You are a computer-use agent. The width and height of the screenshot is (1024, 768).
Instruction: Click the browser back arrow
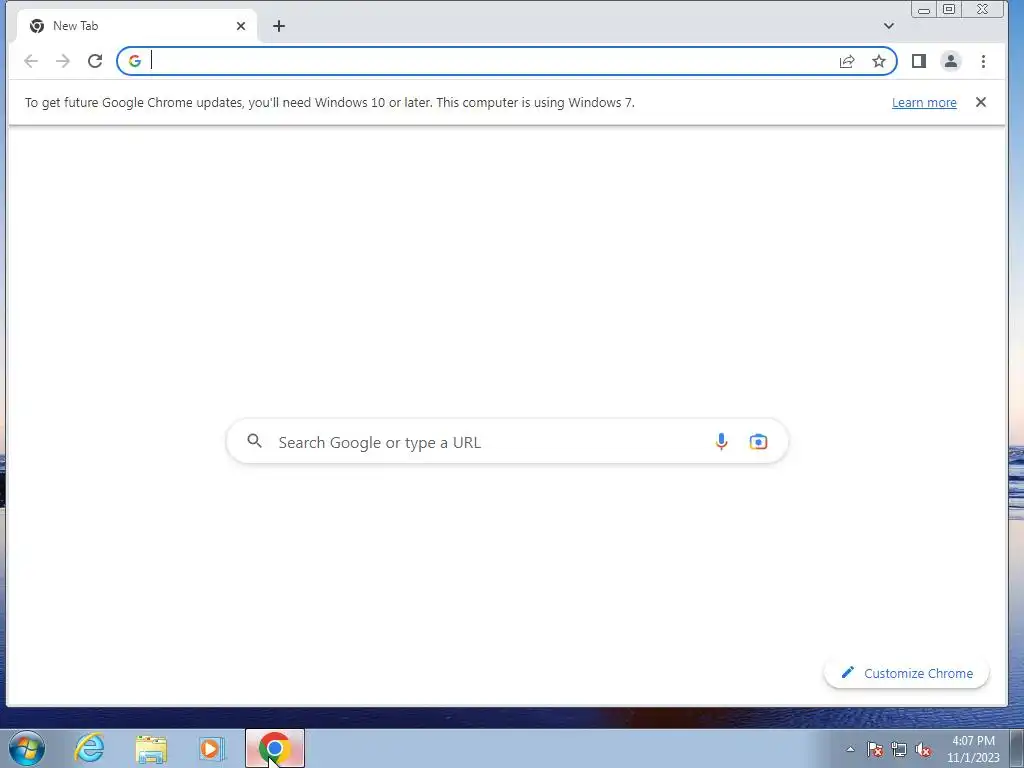[x=31, y=61]
